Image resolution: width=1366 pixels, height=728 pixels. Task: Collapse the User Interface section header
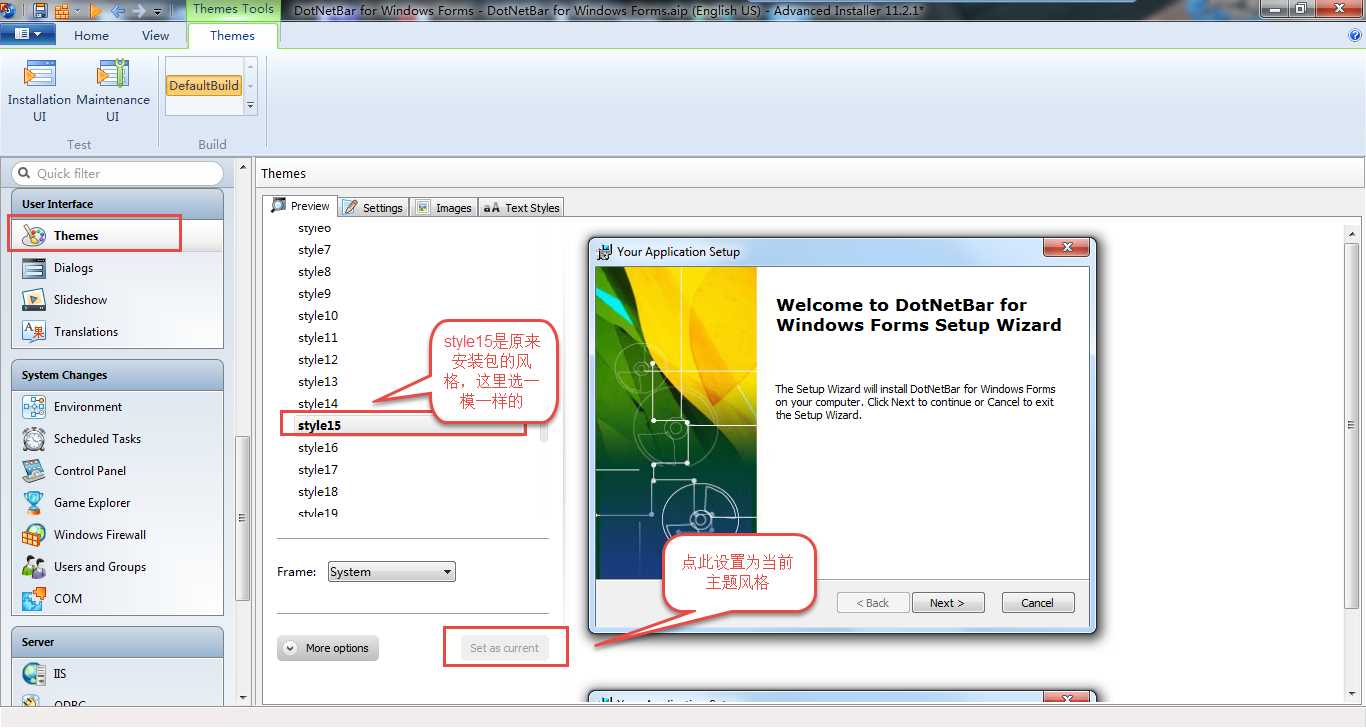(117, 204)
